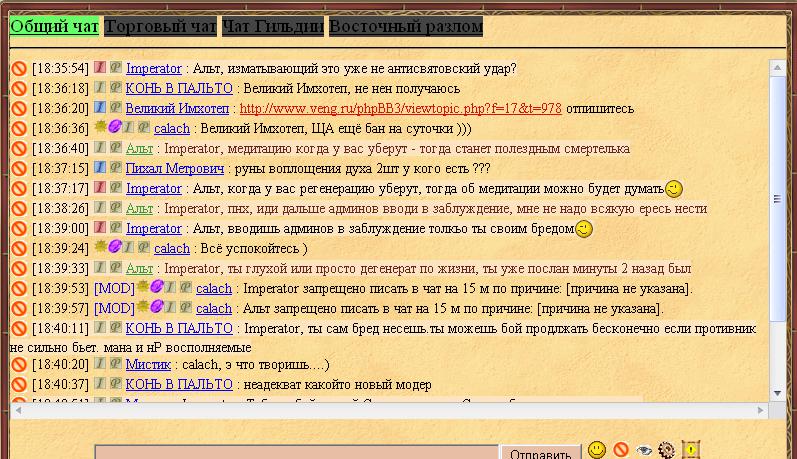Click the private message 'P' icon at 18:36:18

[116, 87]
